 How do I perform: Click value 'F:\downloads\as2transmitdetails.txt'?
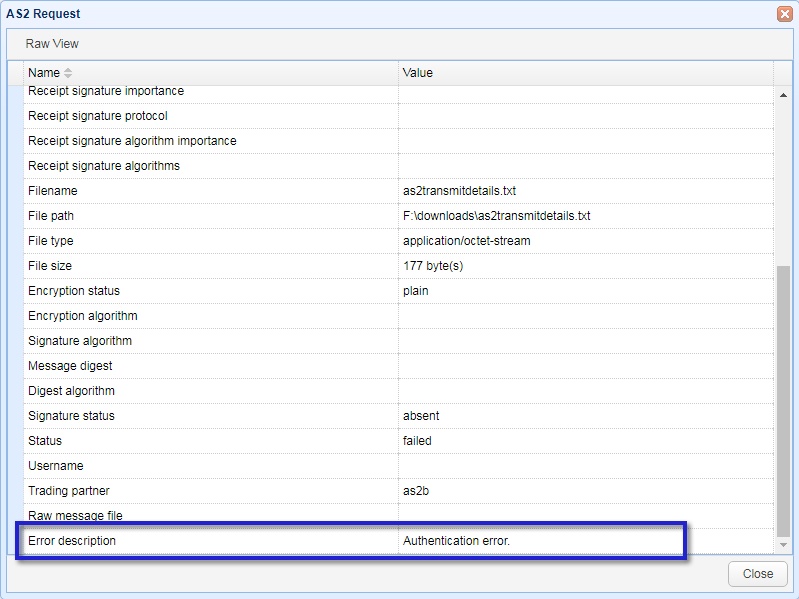point(496,216)
